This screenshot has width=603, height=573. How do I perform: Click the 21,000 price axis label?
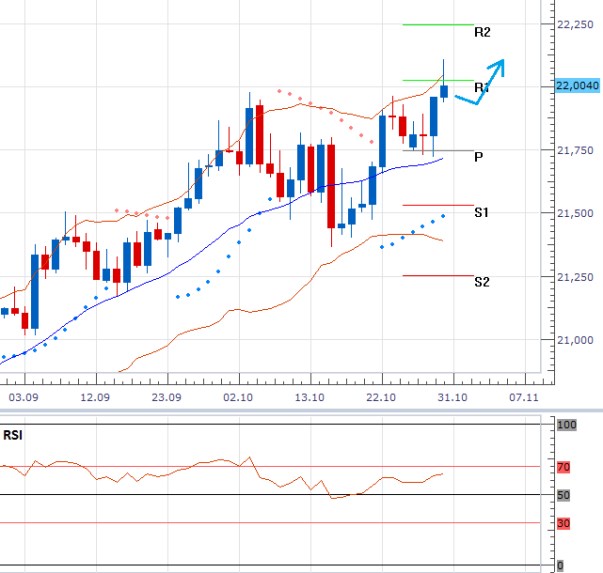point(575,340)
